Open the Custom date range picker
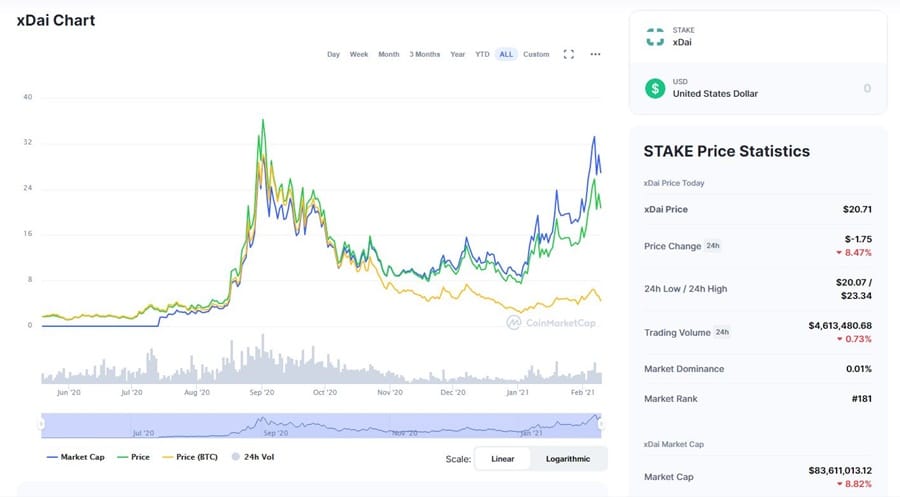 point(536,54)
